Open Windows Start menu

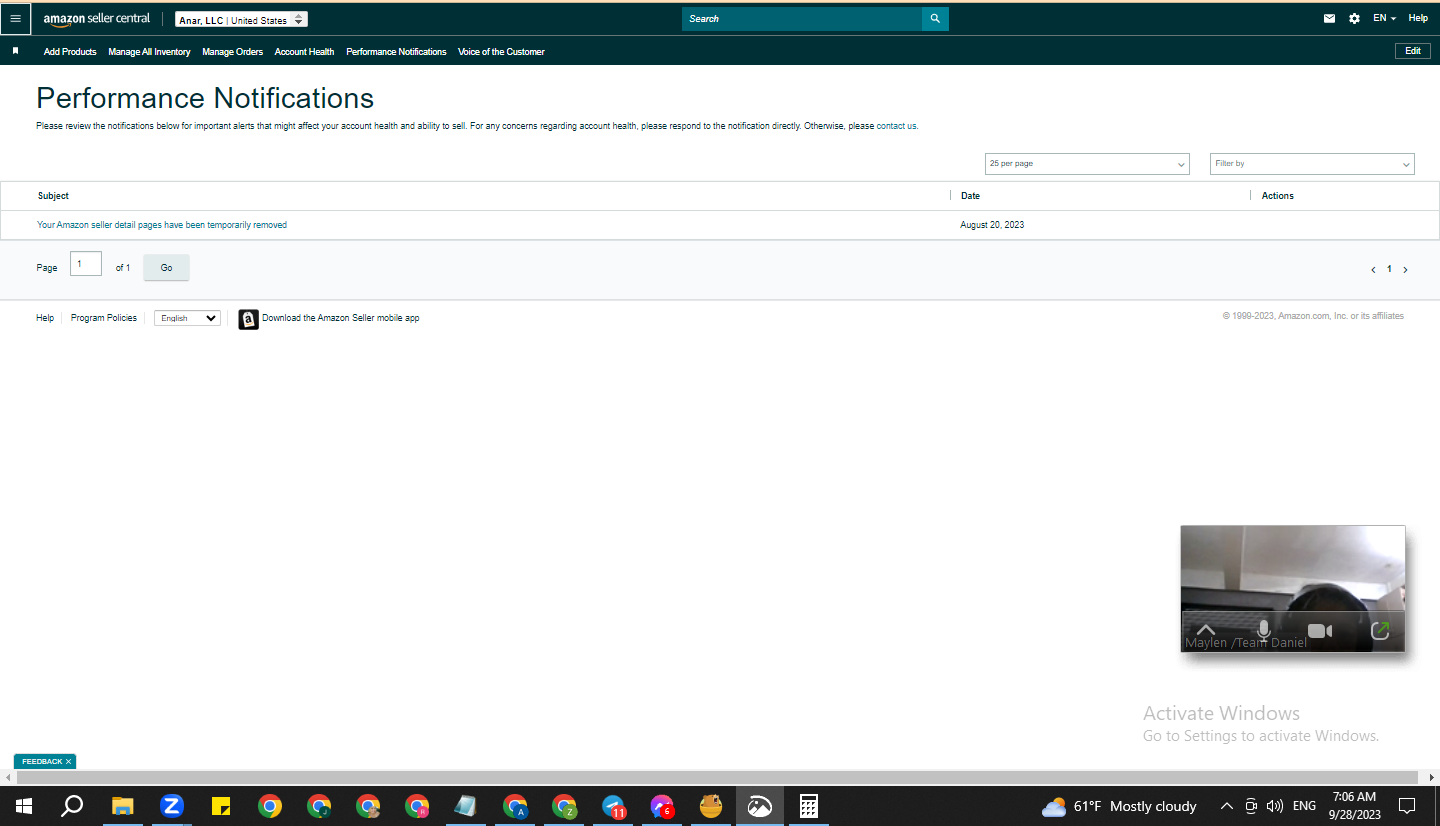pyautogui.click(x=24, y=806)
